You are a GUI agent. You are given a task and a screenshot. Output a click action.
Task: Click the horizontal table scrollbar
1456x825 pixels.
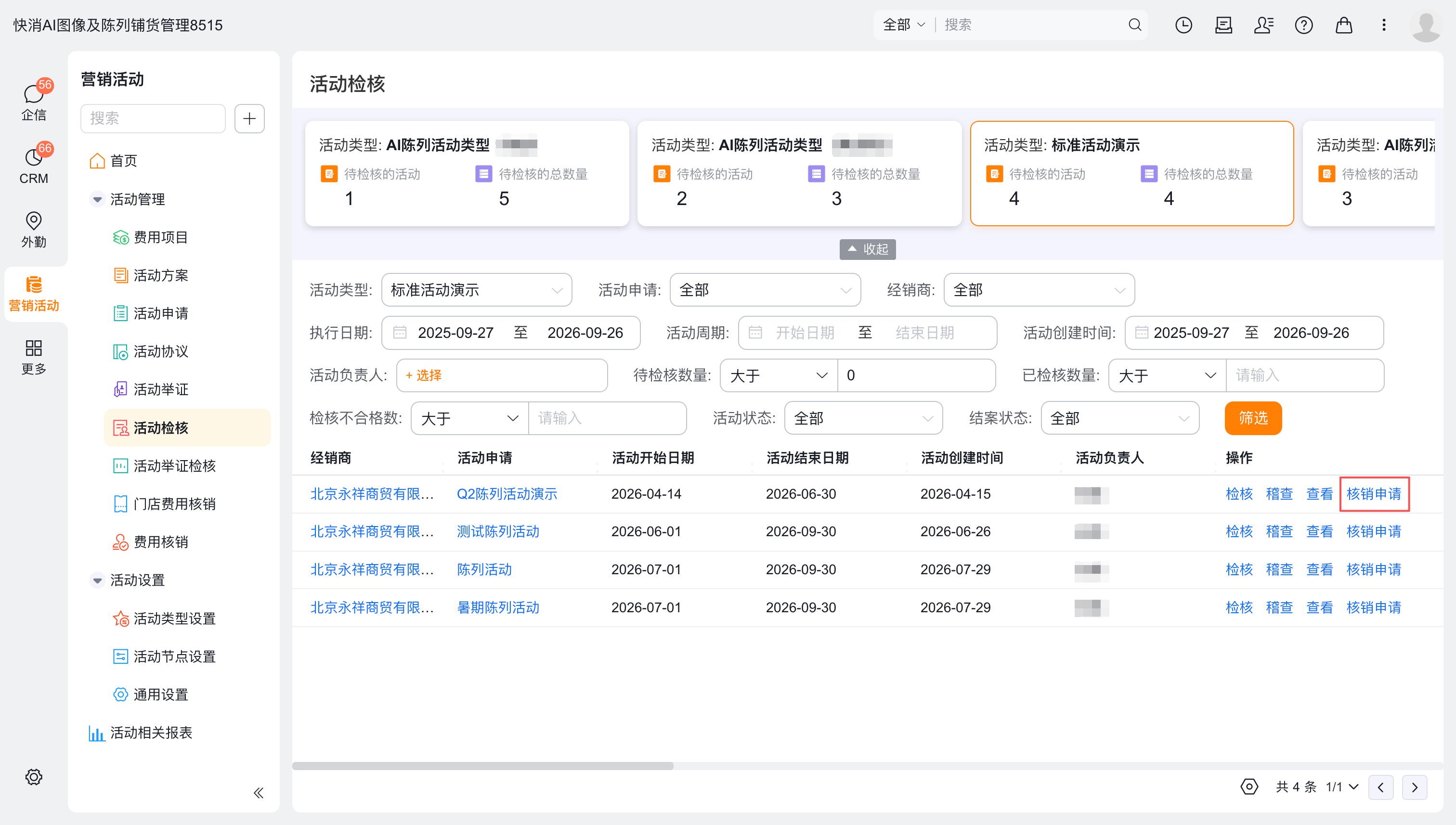click(x=482, y=765)
